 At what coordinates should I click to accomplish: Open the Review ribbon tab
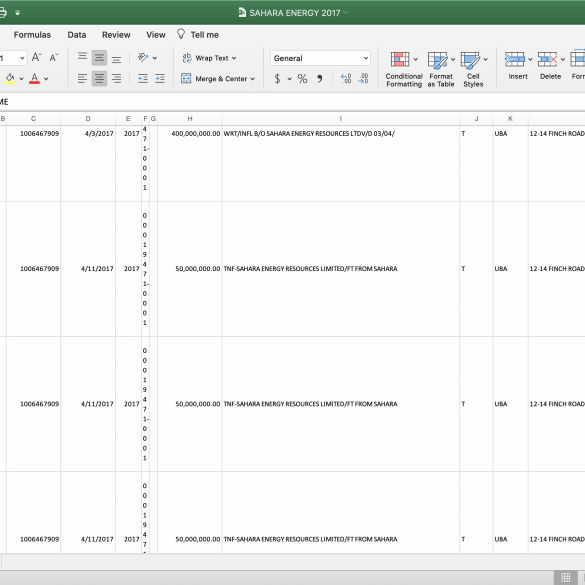tap(116, 35)
